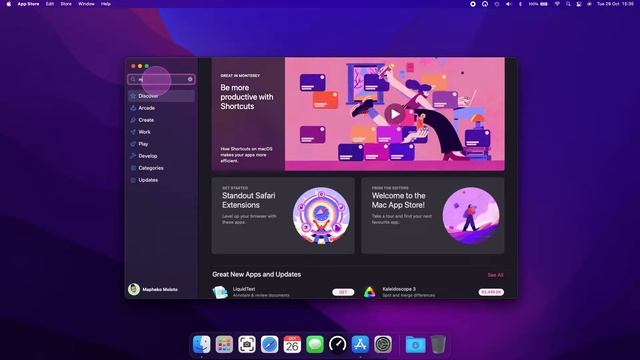Viewport: 640px width, 360px height.
Task: Click the Categories grid icon
Action: tap(133, 168)
